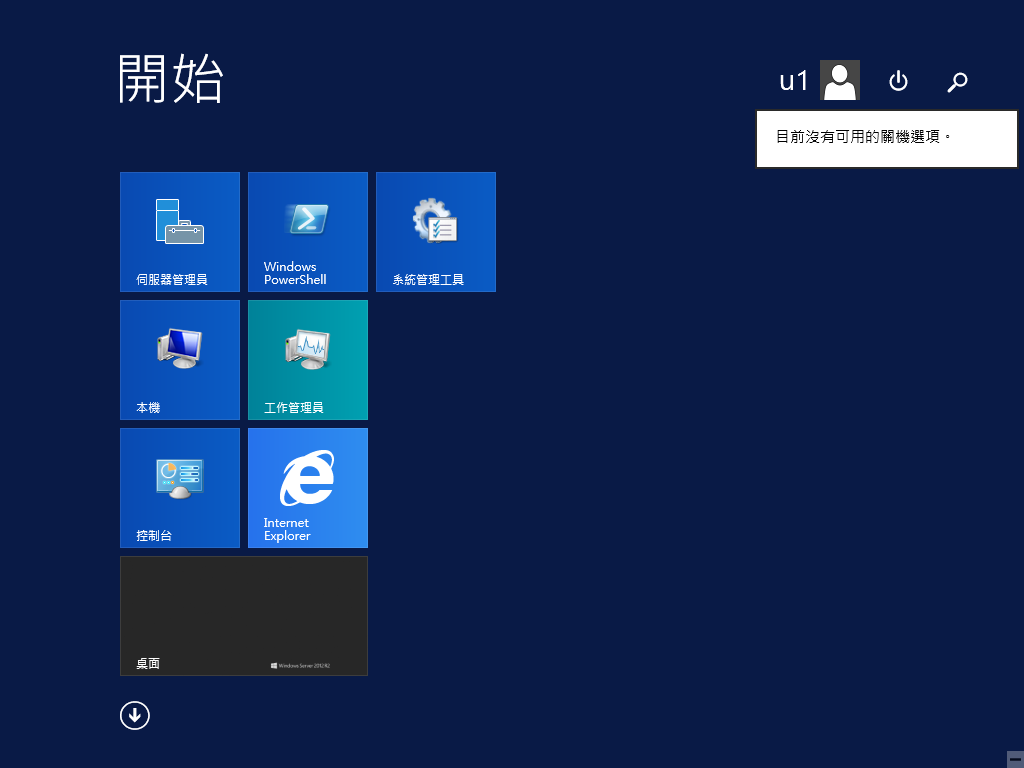This screenshot has height=768, width=1024.
Task: Launch the Internet Explorer tile
Action: click(308, 488)
